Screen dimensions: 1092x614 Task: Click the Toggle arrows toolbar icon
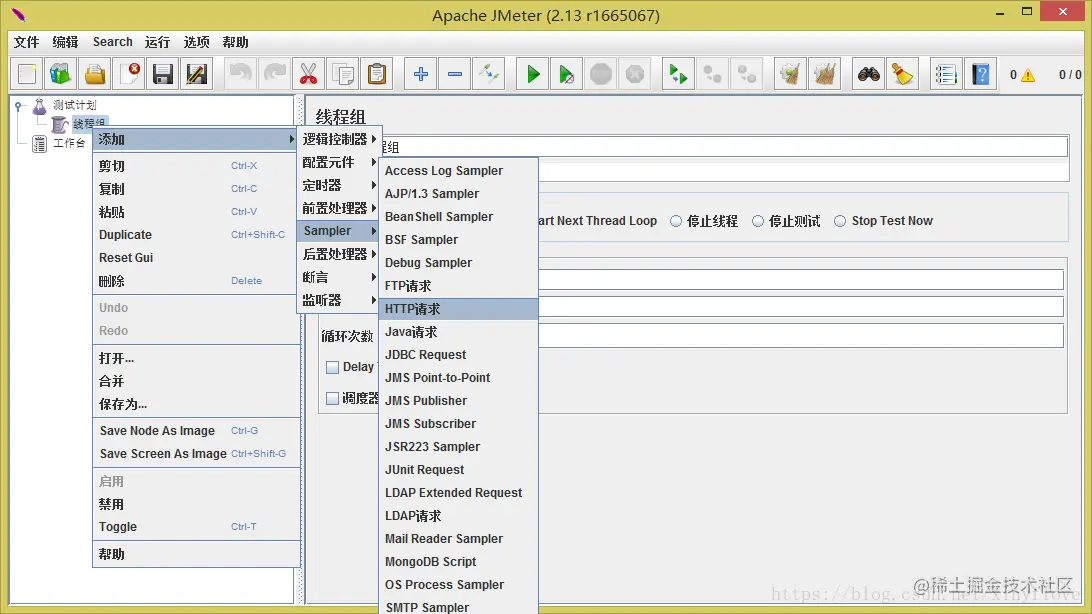point(489,74)
